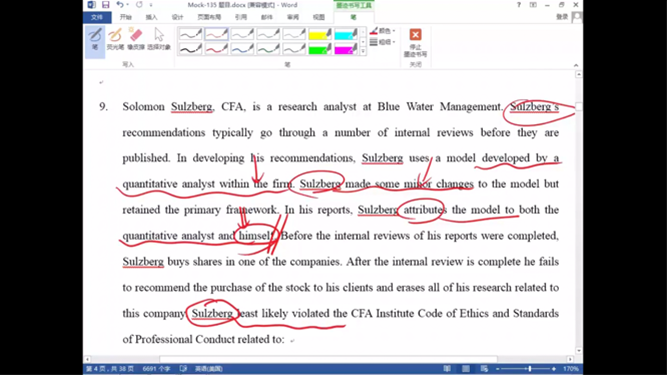The image size is (667, 375).
Task: Save the document with the disk icon
Action: click(105, 5)
